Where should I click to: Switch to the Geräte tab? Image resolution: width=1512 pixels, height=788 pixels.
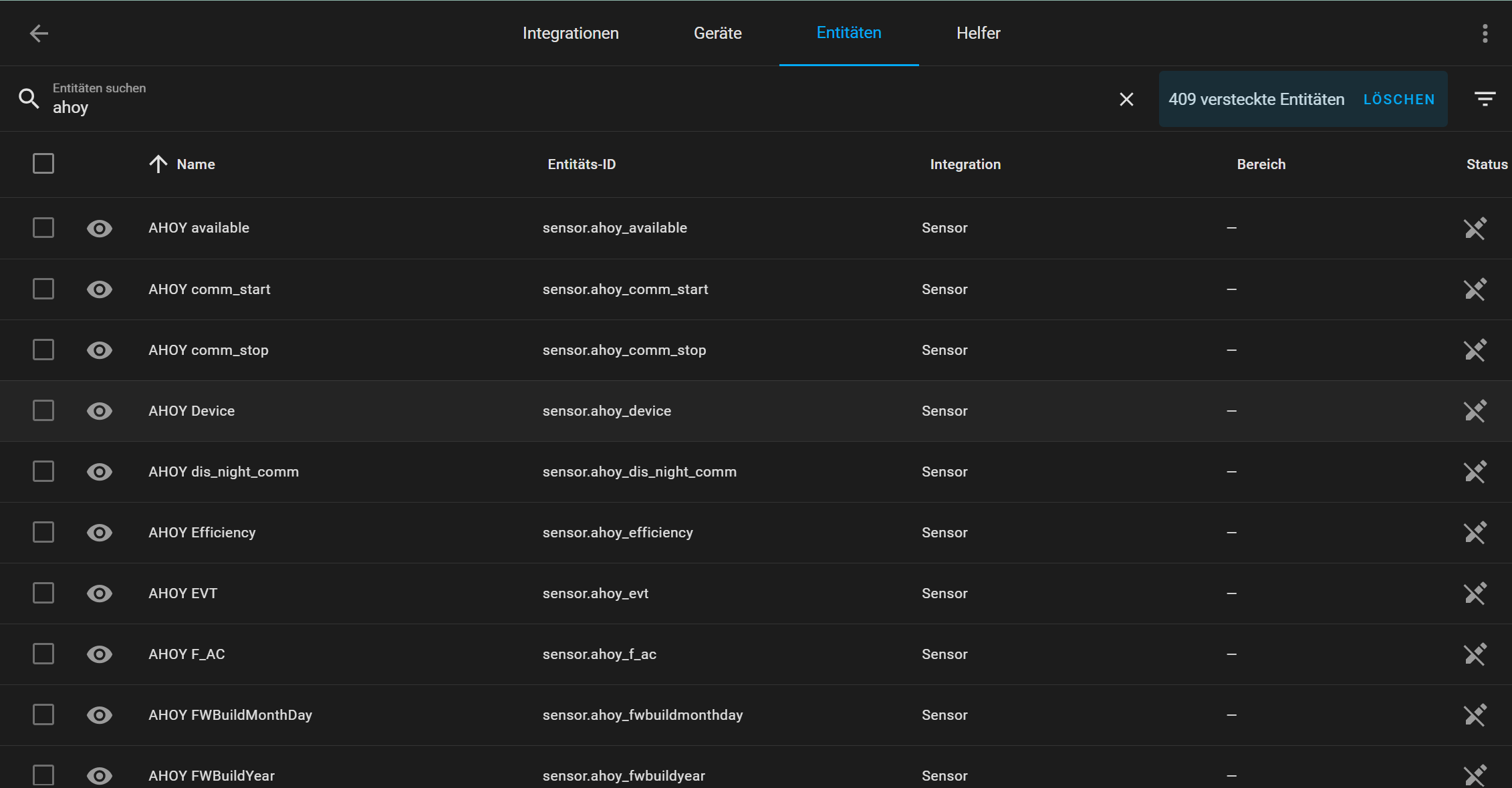tap(717, 33)
